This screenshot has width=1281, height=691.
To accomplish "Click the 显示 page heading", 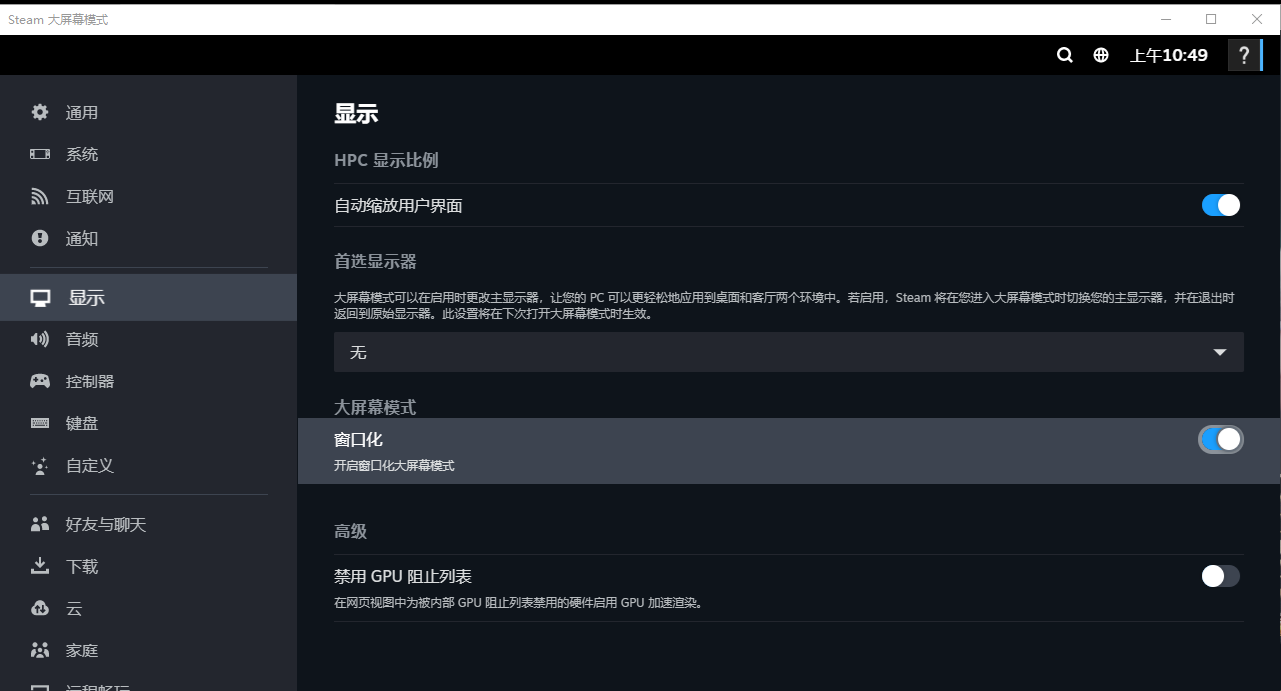I will [x=356, y=114].
